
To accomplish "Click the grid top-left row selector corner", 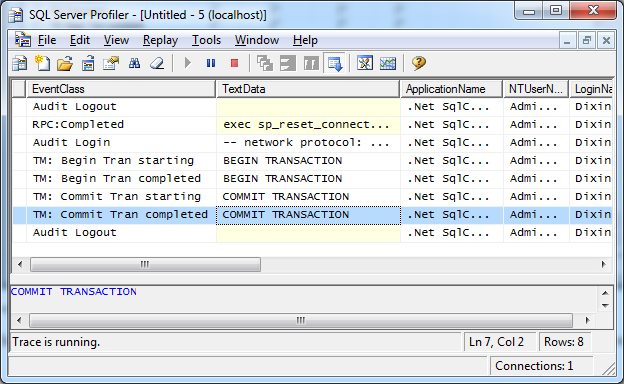I will [19, 89].
